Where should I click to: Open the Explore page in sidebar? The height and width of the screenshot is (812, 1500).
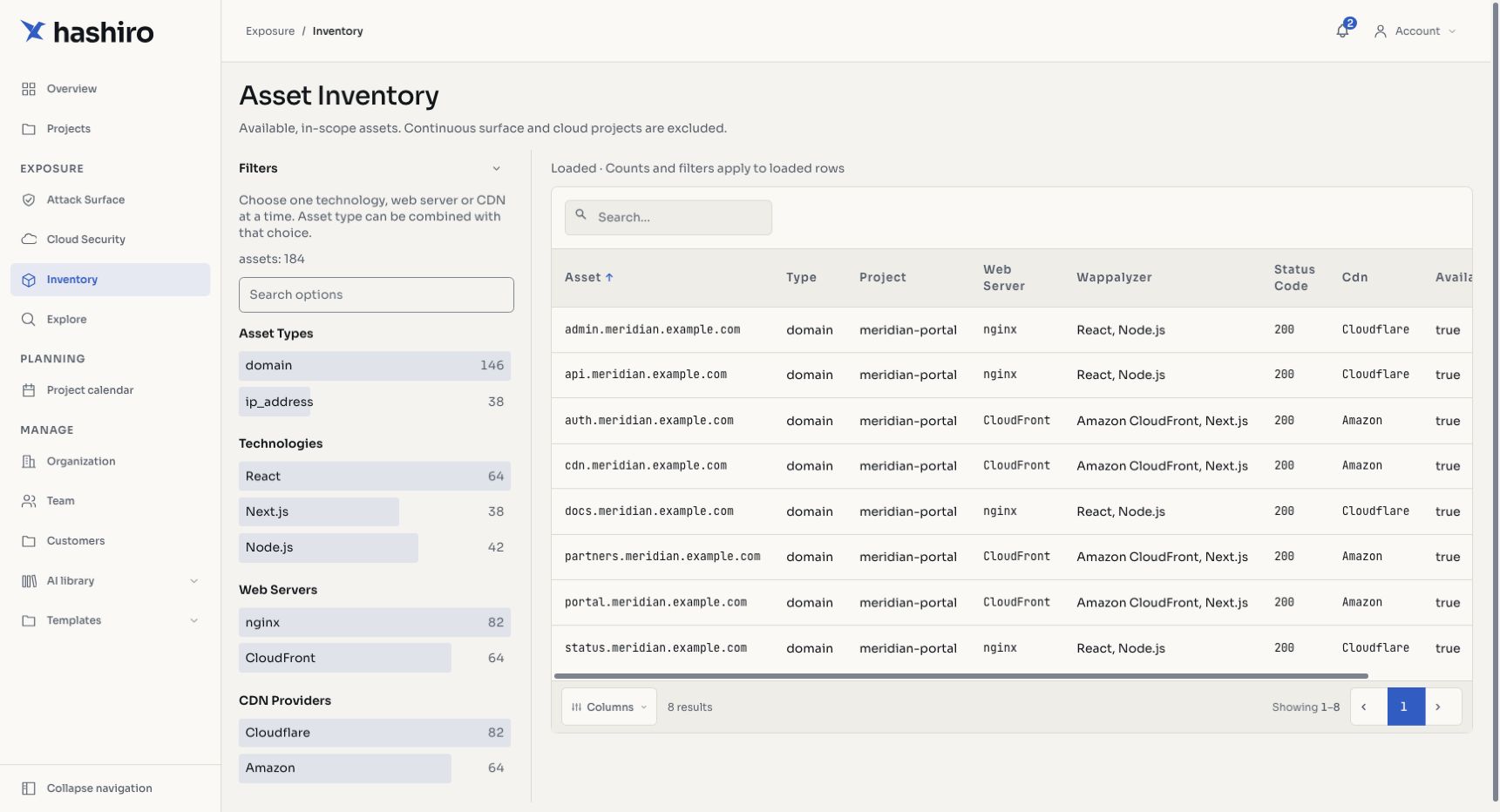coord(110,320)
